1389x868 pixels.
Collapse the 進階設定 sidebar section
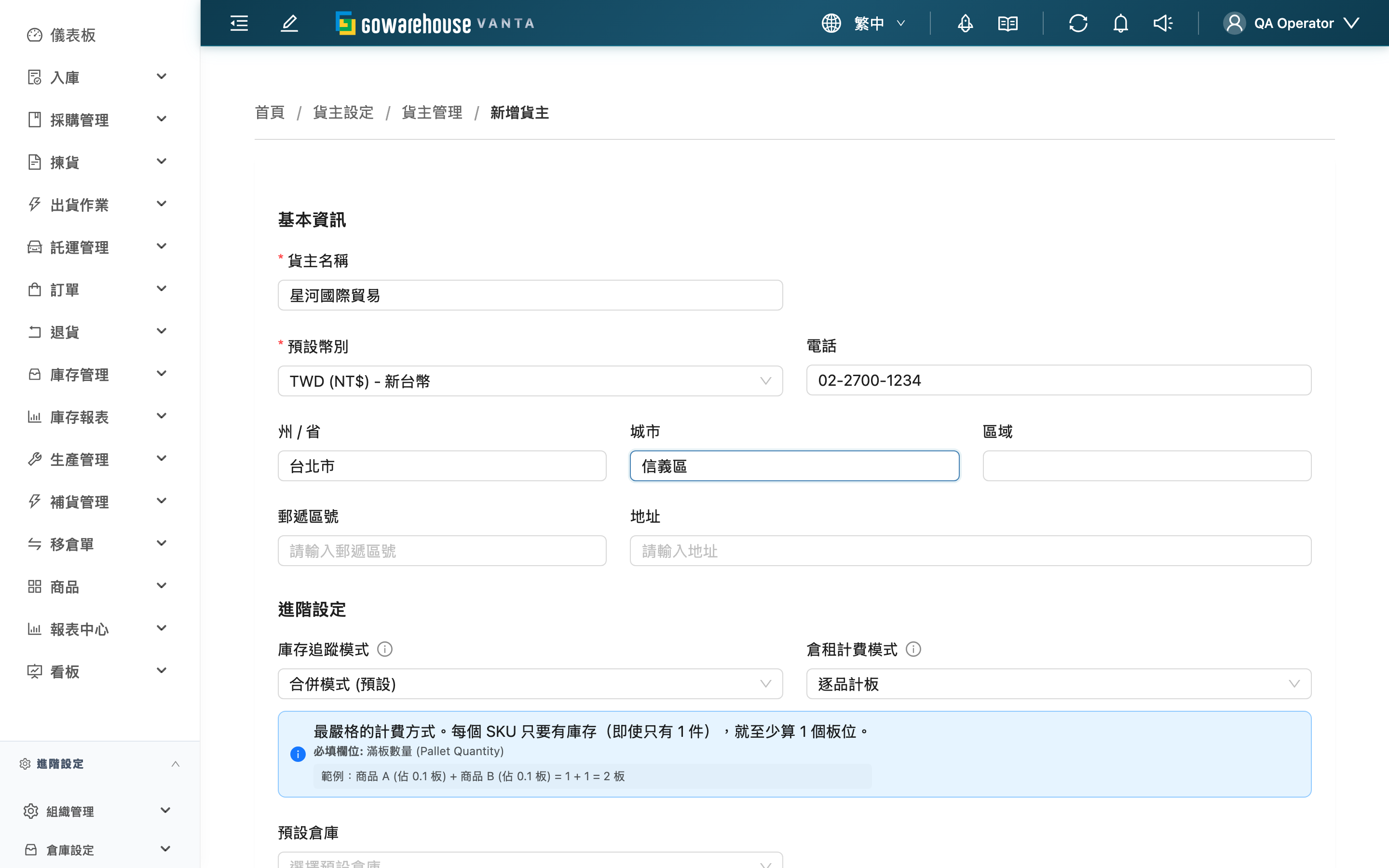pos(100,763)
